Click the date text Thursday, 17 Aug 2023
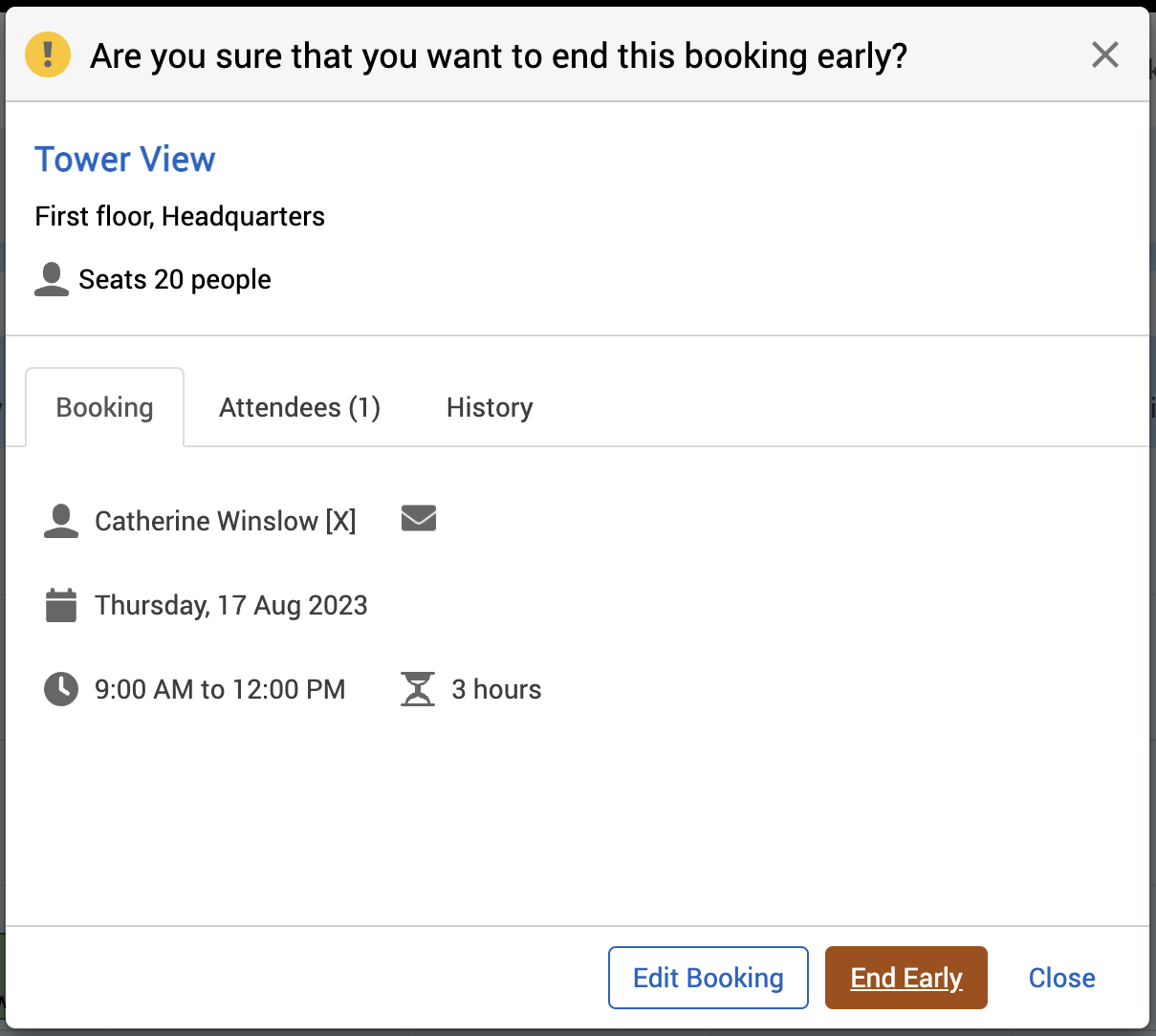Viewport: 1156px width, 1036px height. click(231, 605)
